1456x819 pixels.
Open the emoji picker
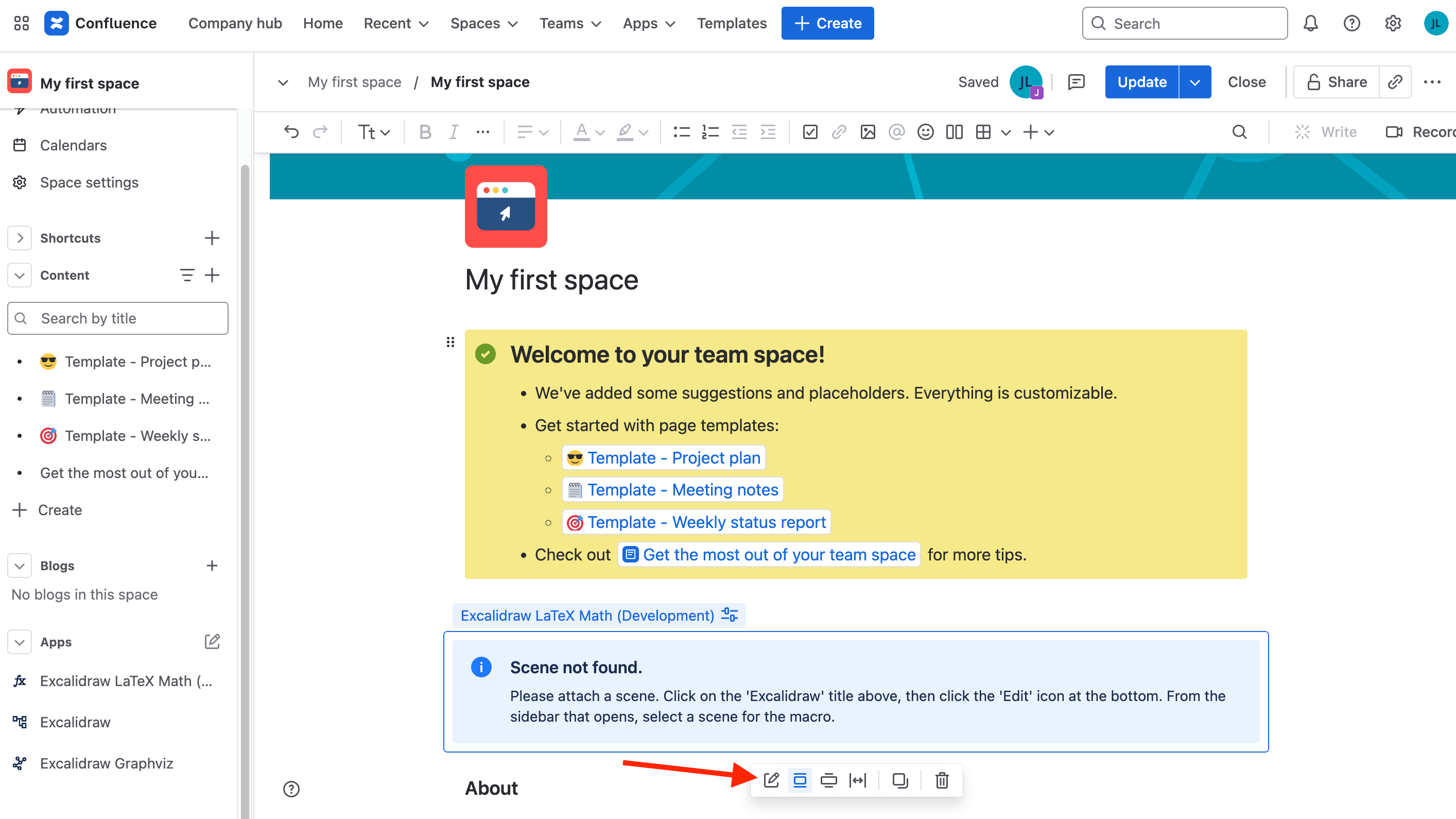(x=925, y=132)
